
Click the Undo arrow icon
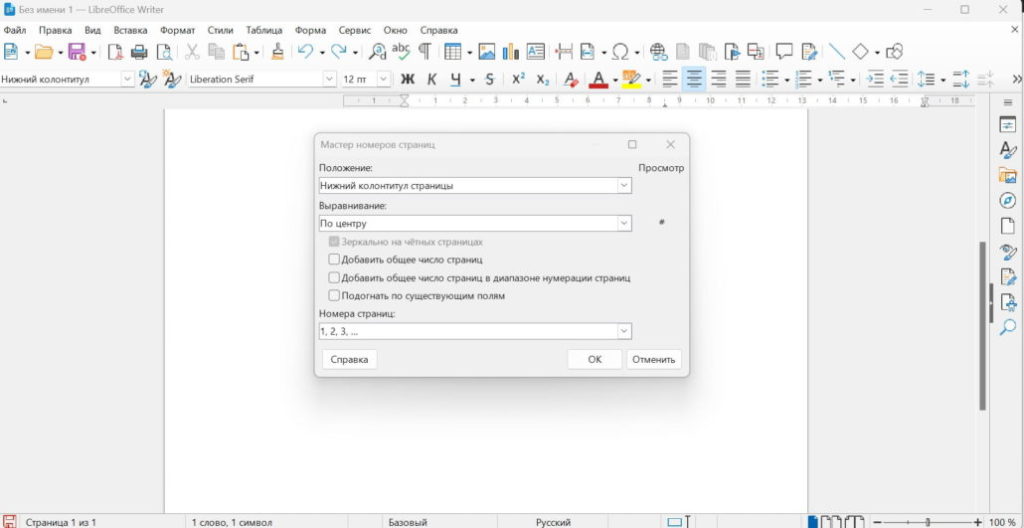tap(305, 52)
